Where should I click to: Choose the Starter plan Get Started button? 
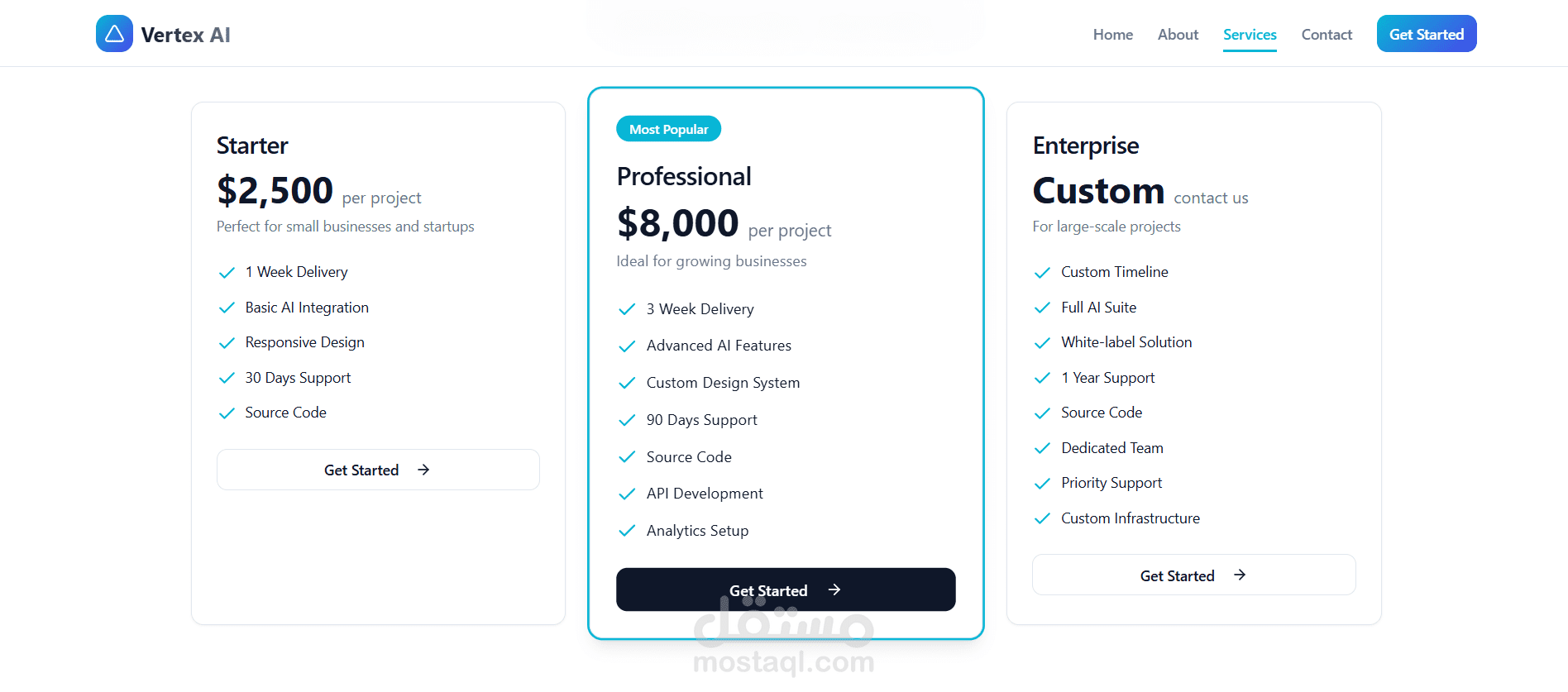[x=378, y=470]
